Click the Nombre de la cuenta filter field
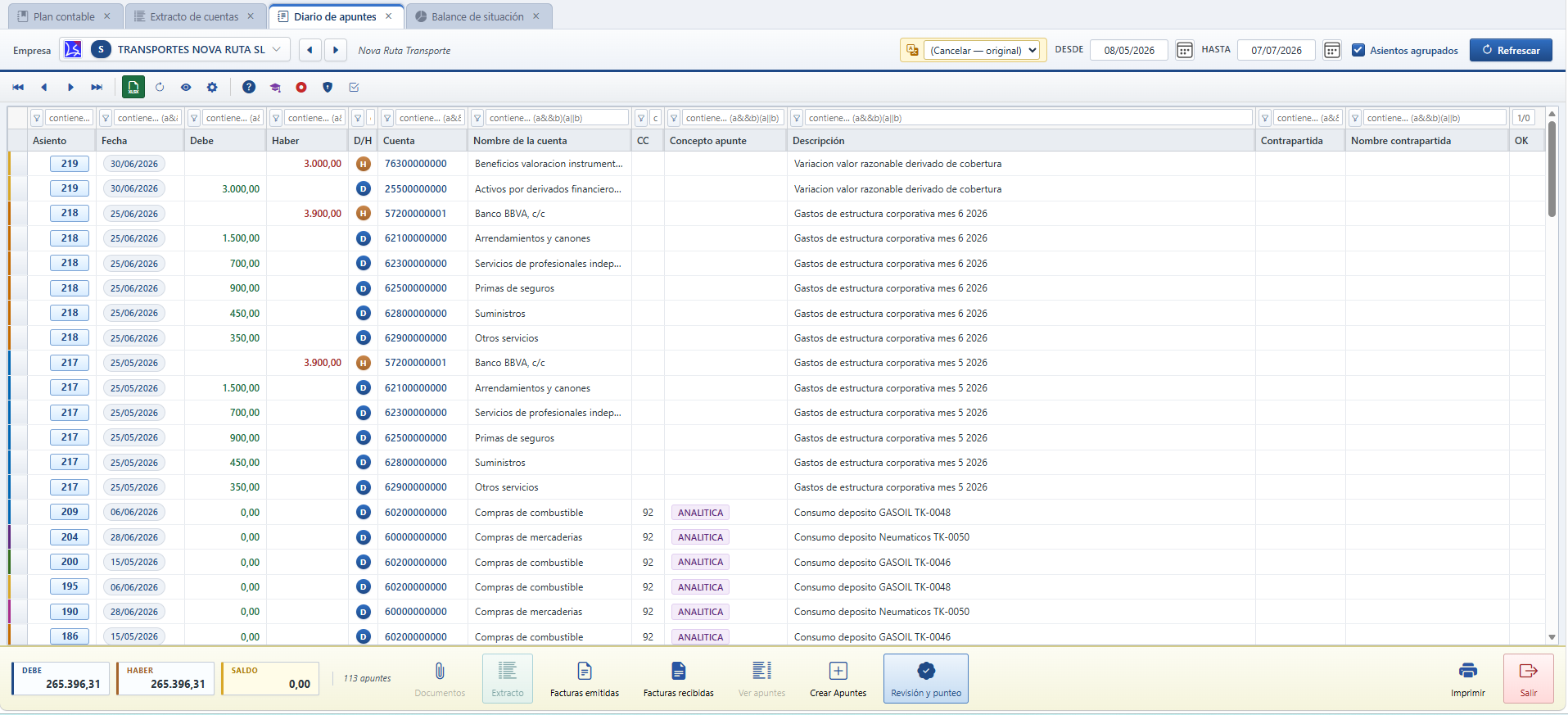Viewport: 1568px width, 715px height. coord(557,118)
